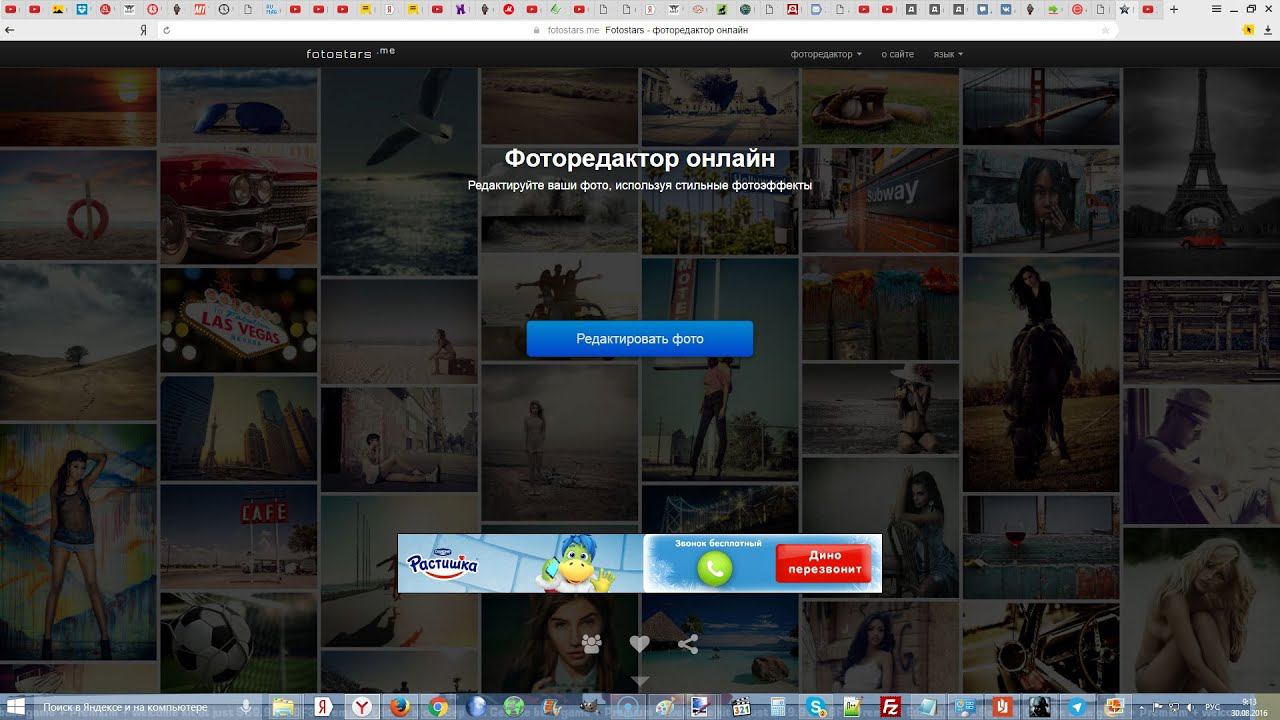
Task: Open the CAFE sign thumbnail
Action: (x=238, y=536)
